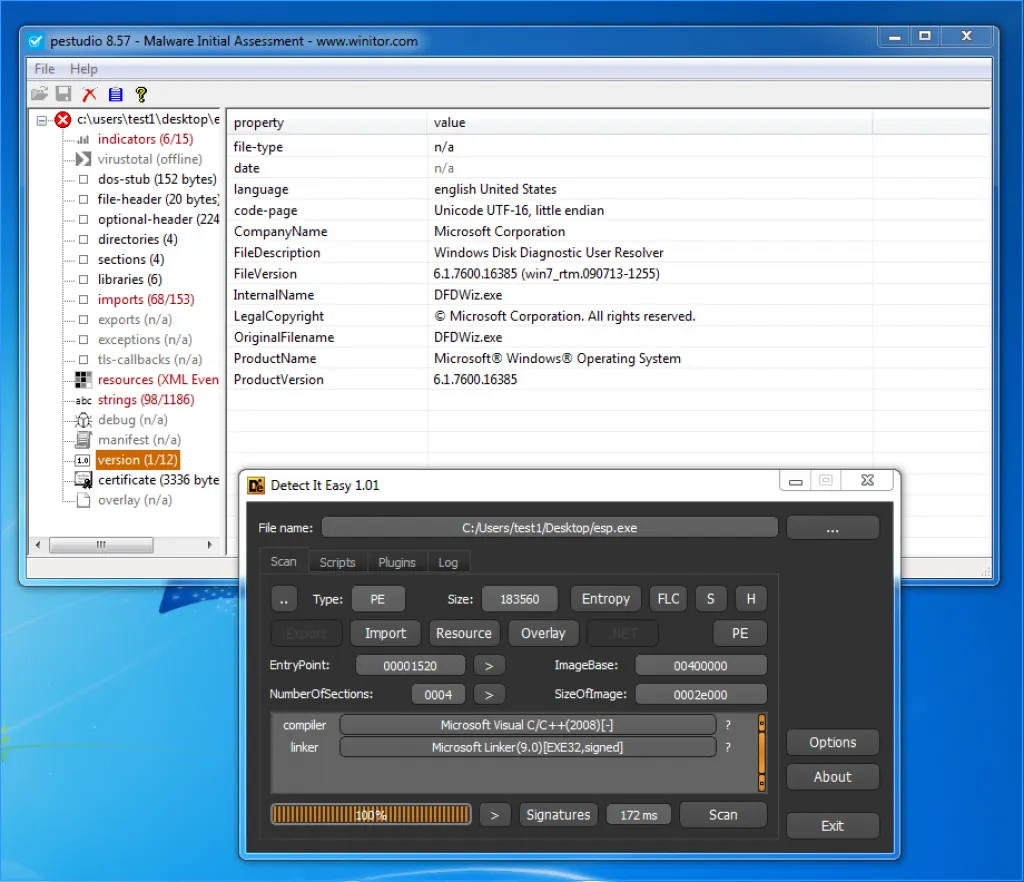Click the red X close-file toolbar icon
1024x882 pixels.
(x=90, y=94)
